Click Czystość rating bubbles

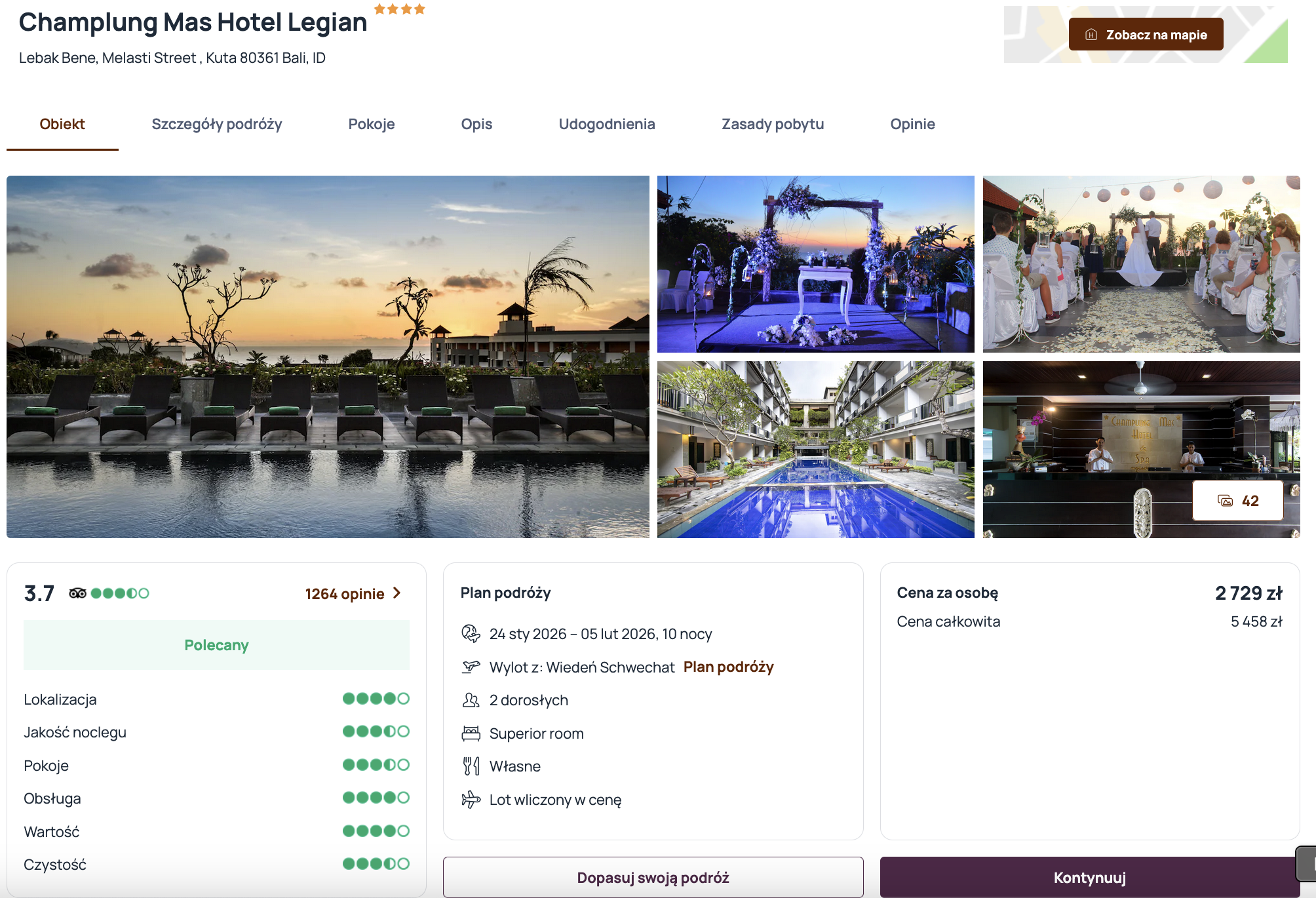(x=376, y=864)
